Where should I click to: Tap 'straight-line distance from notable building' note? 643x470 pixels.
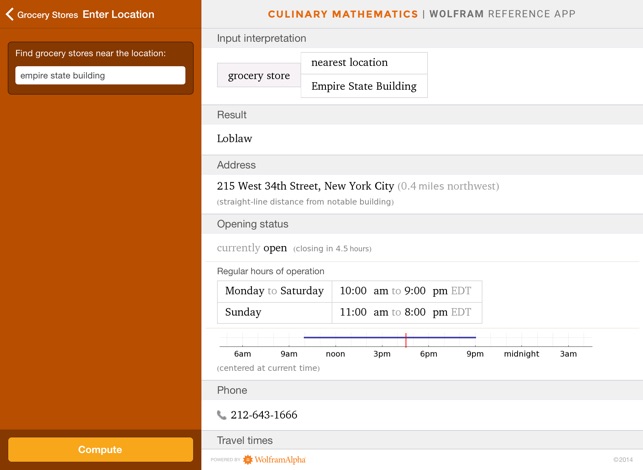306,202
